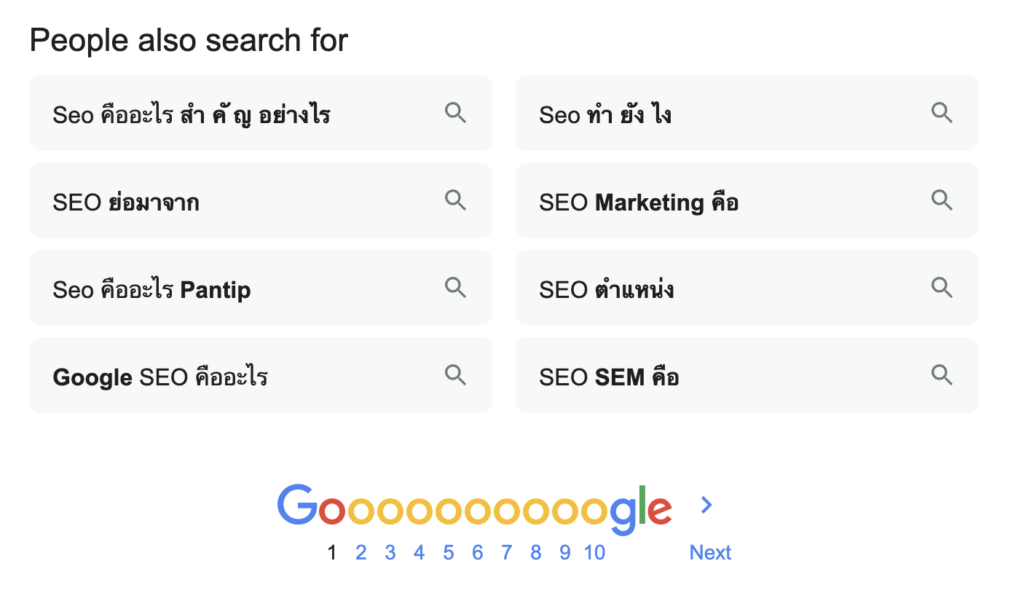Screen dimensions: 1024x593
Task: Click search icon beside "Seo คืออะไร สำคัญอย่างไร"
Action: click(455, 113)
